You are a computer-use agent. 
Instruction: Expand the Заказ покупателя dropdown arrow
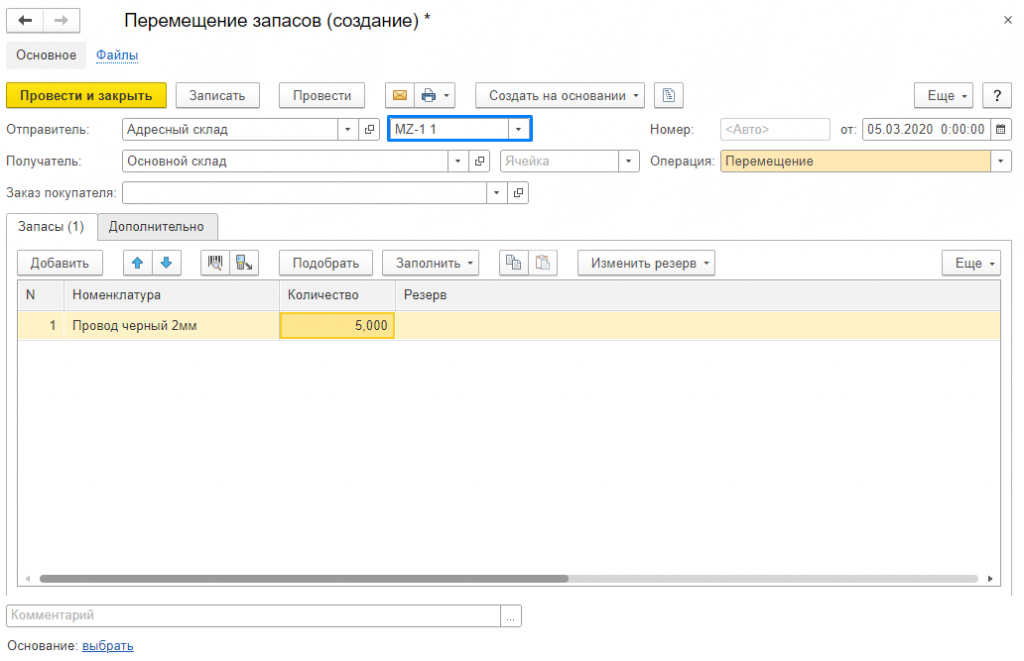click(x=496, y=193)
